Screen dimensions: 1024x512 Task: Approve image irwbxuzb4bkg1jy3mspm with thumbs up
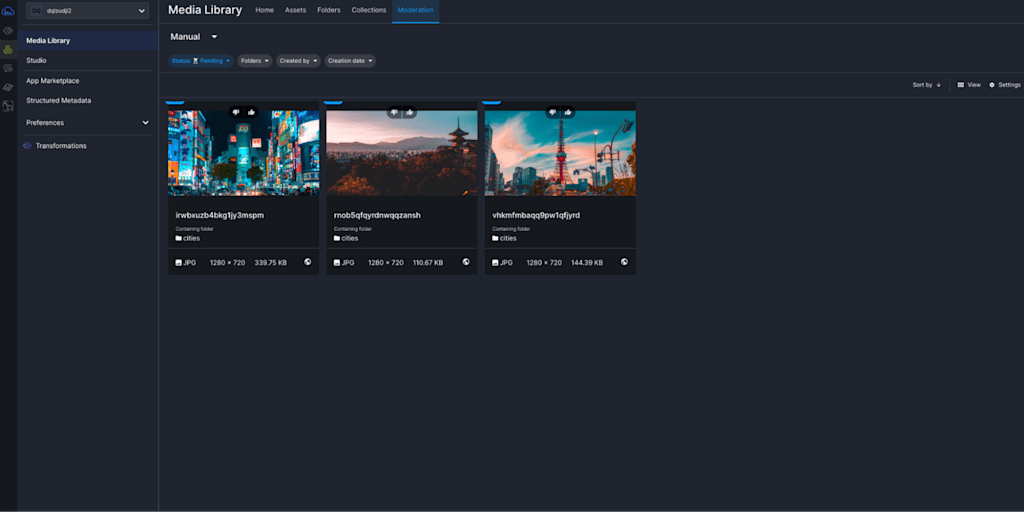point(251,112)
